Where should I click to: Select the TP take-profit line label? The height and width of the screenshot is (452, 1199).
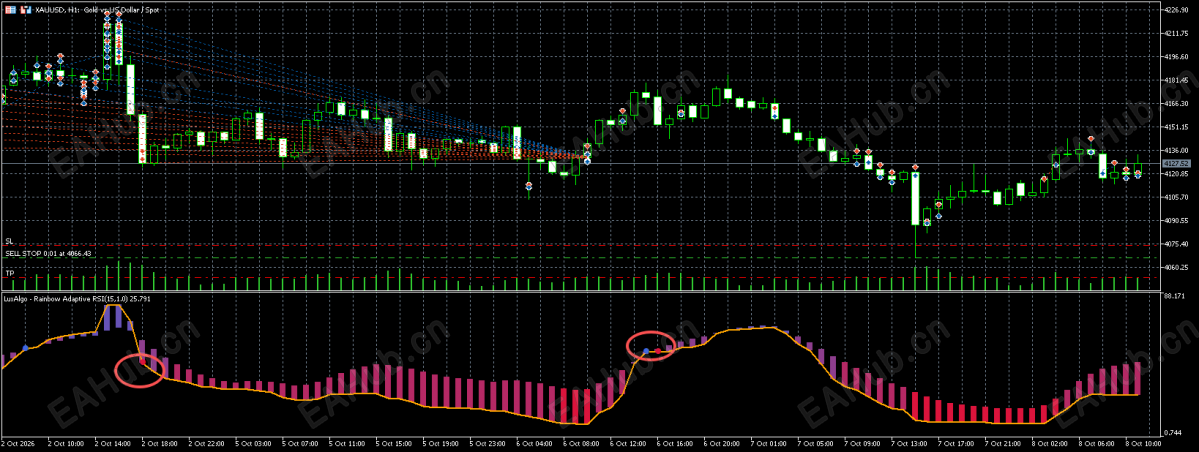pyautogui.click(x=9, y=273)
